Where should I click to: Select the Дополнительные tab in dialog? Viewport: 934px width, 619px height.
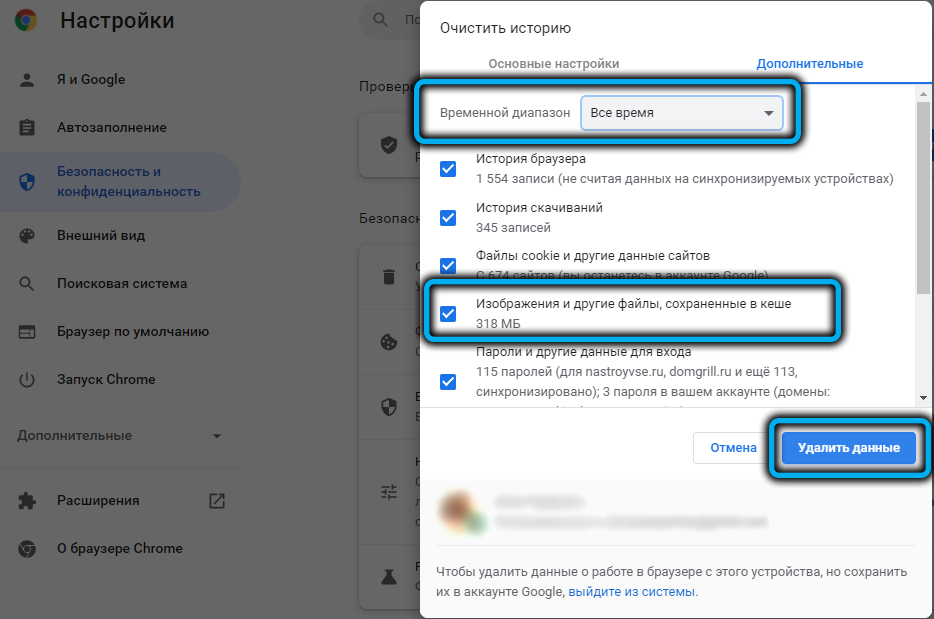(810, 64)
